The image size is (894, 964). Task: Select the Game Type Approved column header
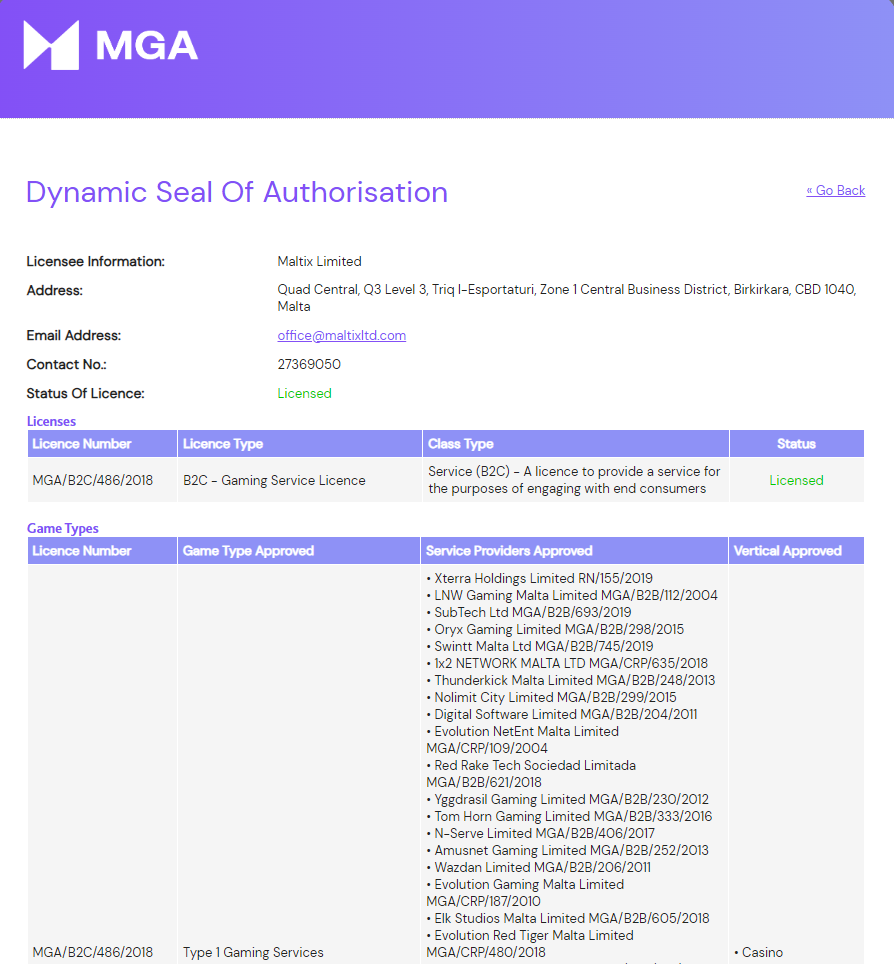point(298,551)
